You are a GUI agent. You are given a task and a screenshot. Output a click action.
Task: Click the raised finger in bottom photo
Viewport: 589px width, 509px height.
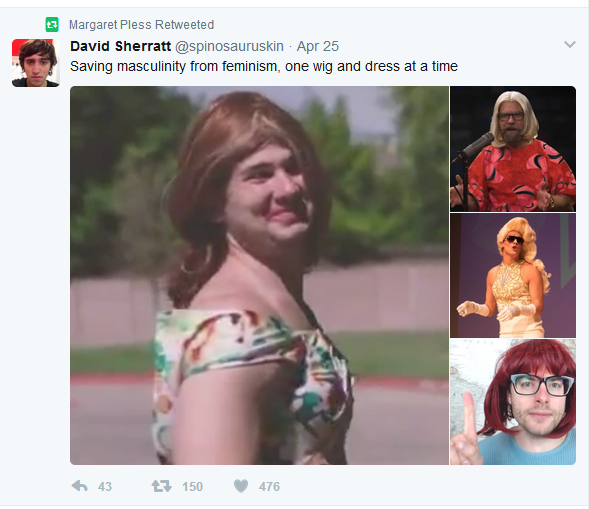[x=466, y=428]
